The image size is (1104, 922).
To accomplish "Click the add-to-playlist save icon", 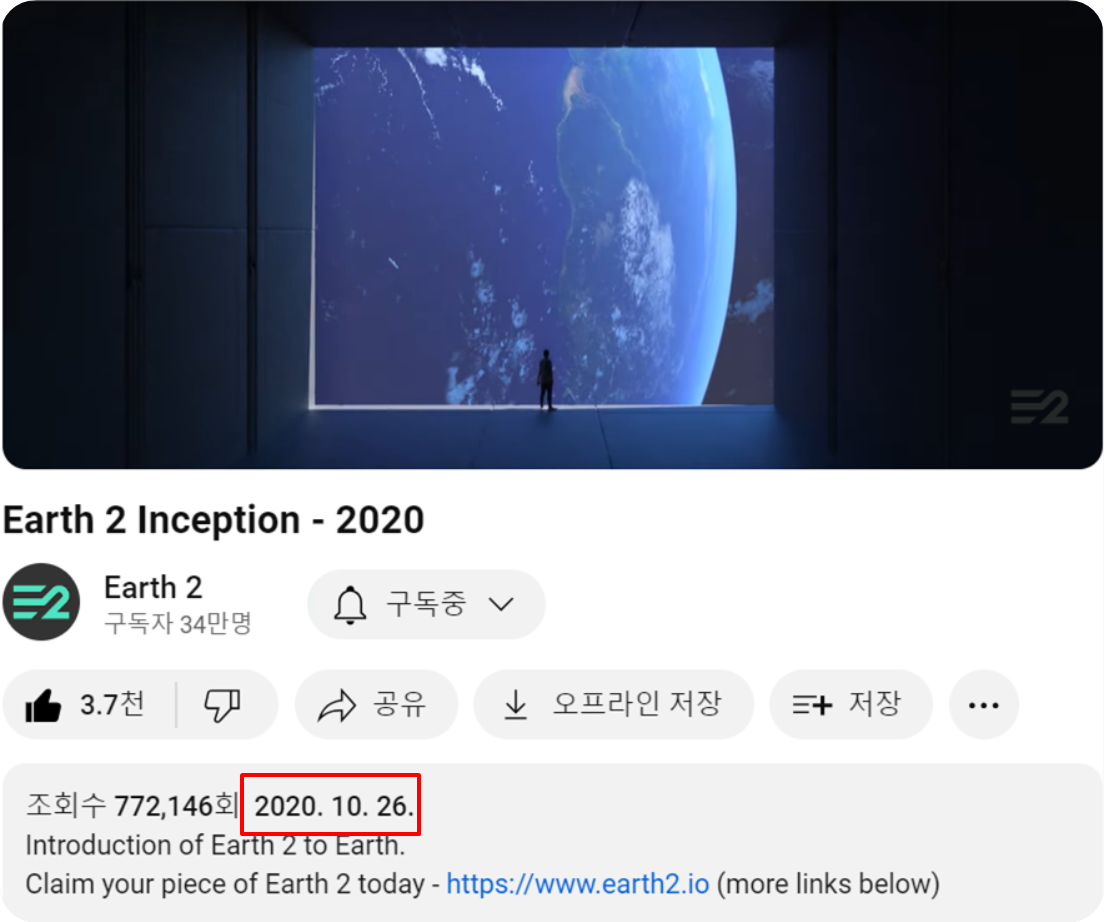I will tap(812, 705).
